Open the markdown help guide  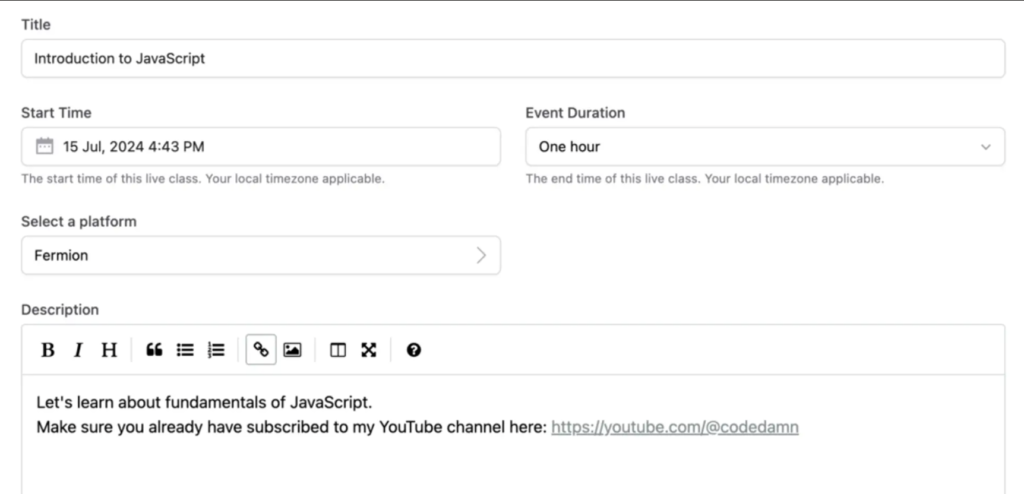pyautogui.click(x=413, y=350)
